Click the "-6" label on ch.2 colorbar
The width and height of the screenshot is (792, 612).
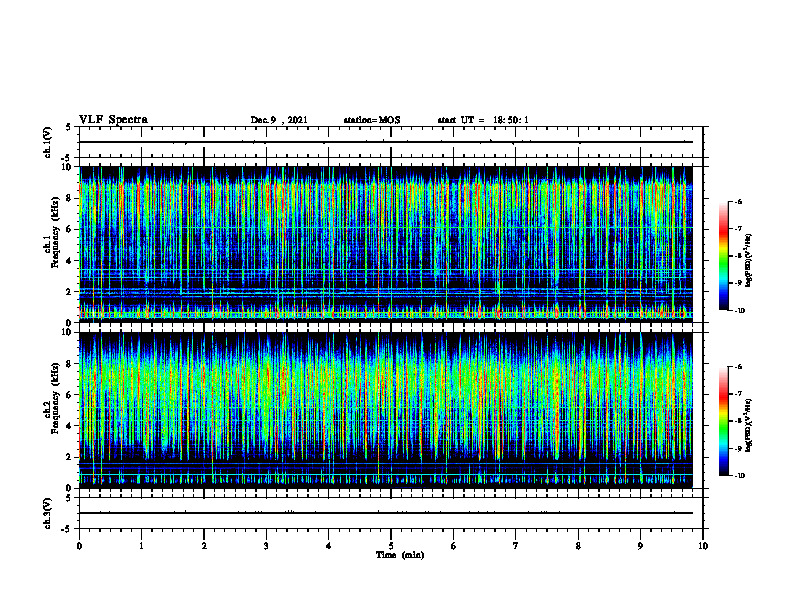tap(738, 367)
